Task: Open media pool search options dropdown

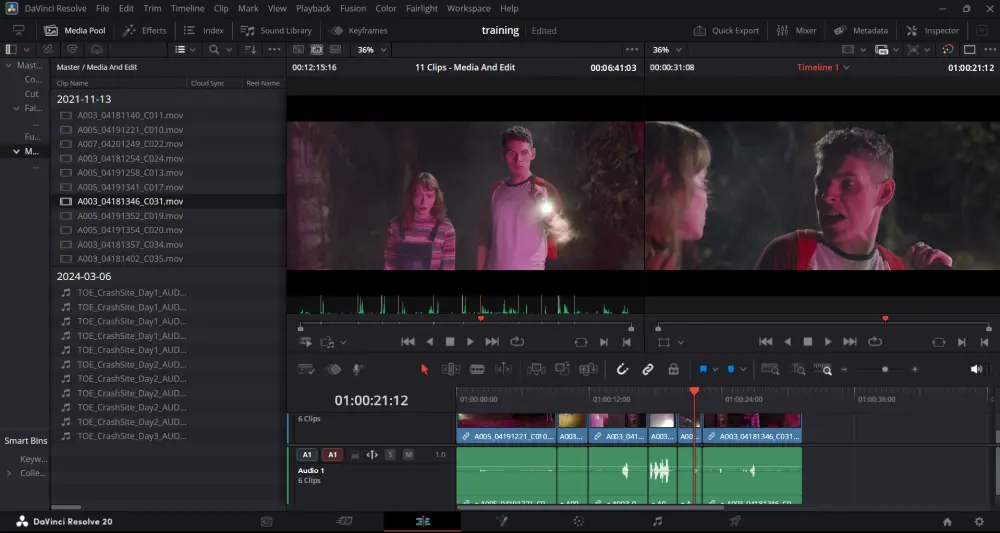Action: (x=229, y=50)
